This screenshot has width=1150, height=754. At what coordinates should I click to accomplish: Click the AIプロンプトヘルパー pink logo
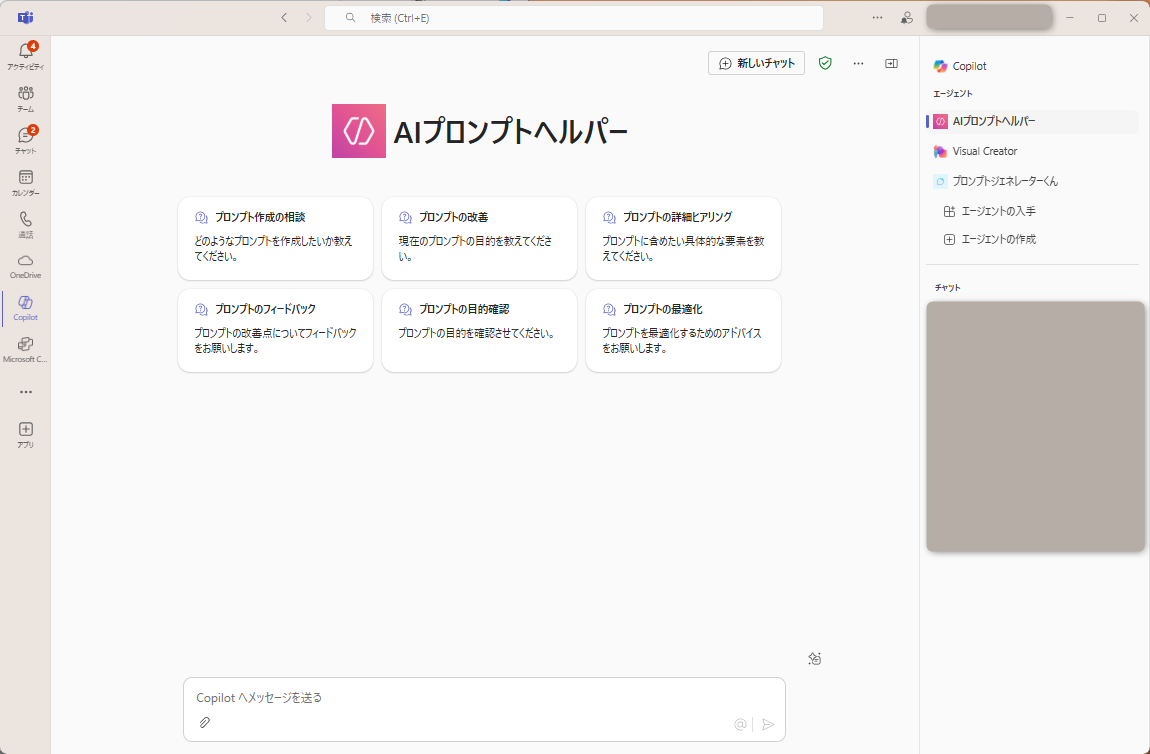tap(359, 131)
